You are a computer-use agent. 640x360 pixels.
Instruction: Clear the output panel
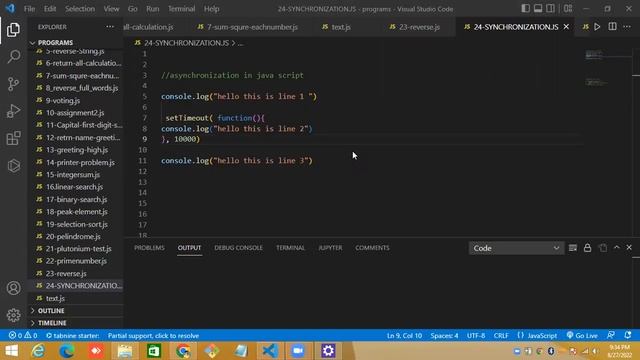click(573, 248)
